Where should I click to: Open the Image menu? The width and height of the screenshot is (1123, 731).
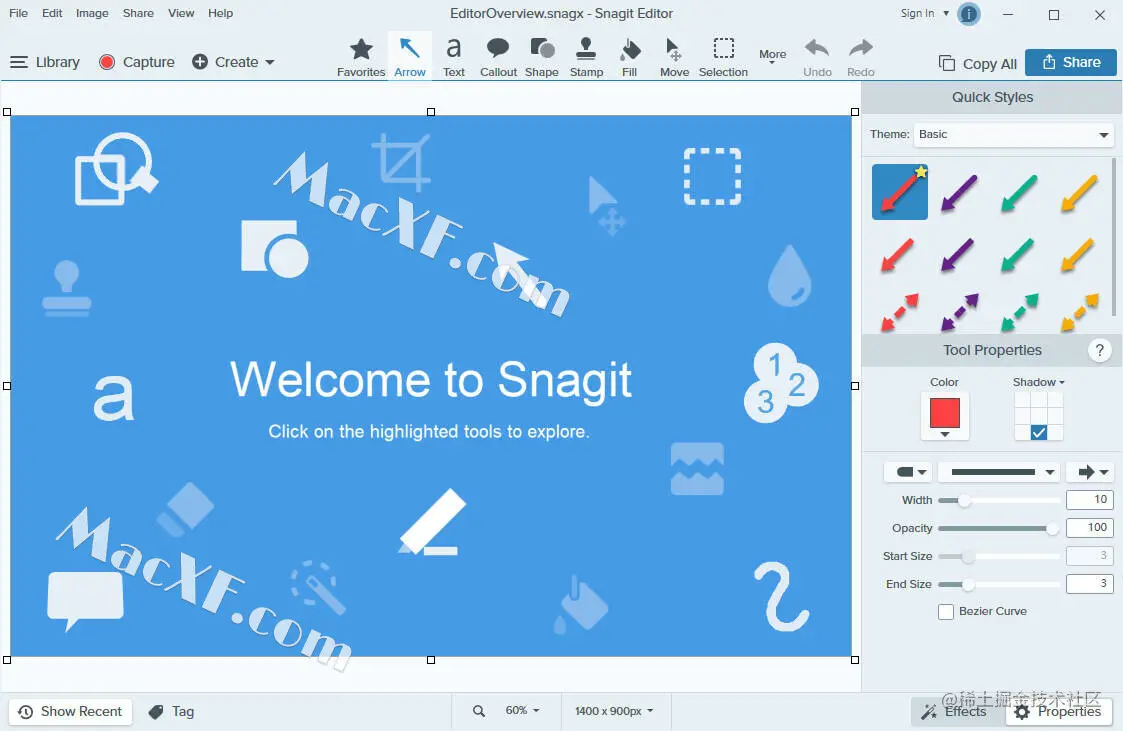point(92,13)
